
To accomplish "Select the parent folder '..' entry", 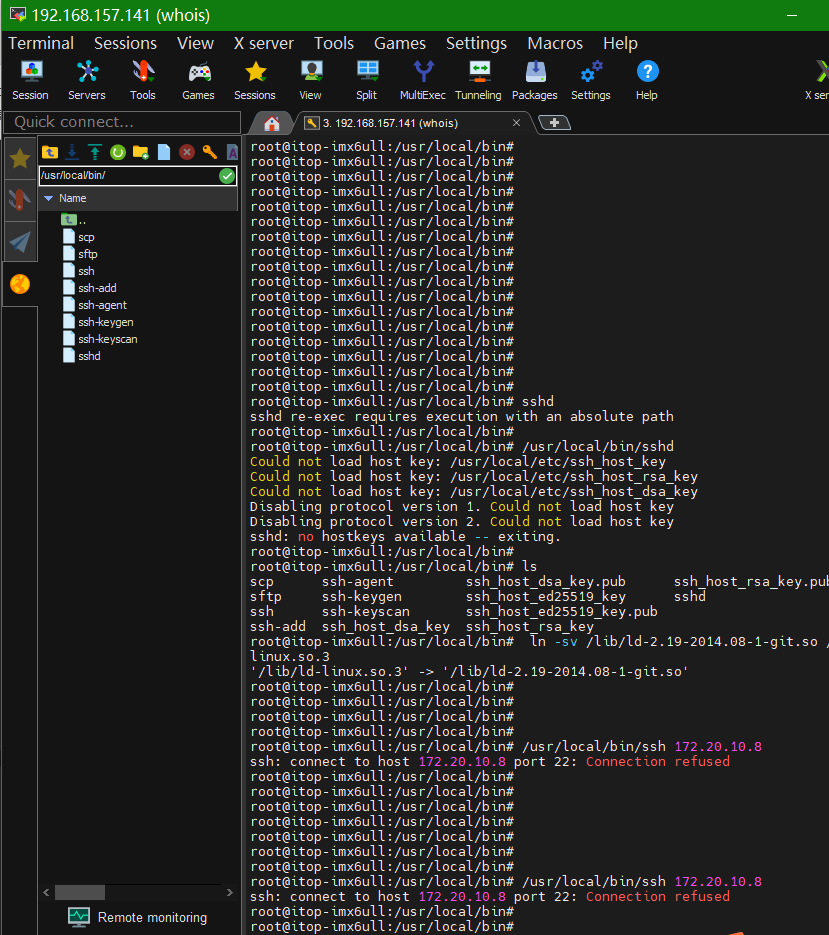I will [x=75, y=220].
